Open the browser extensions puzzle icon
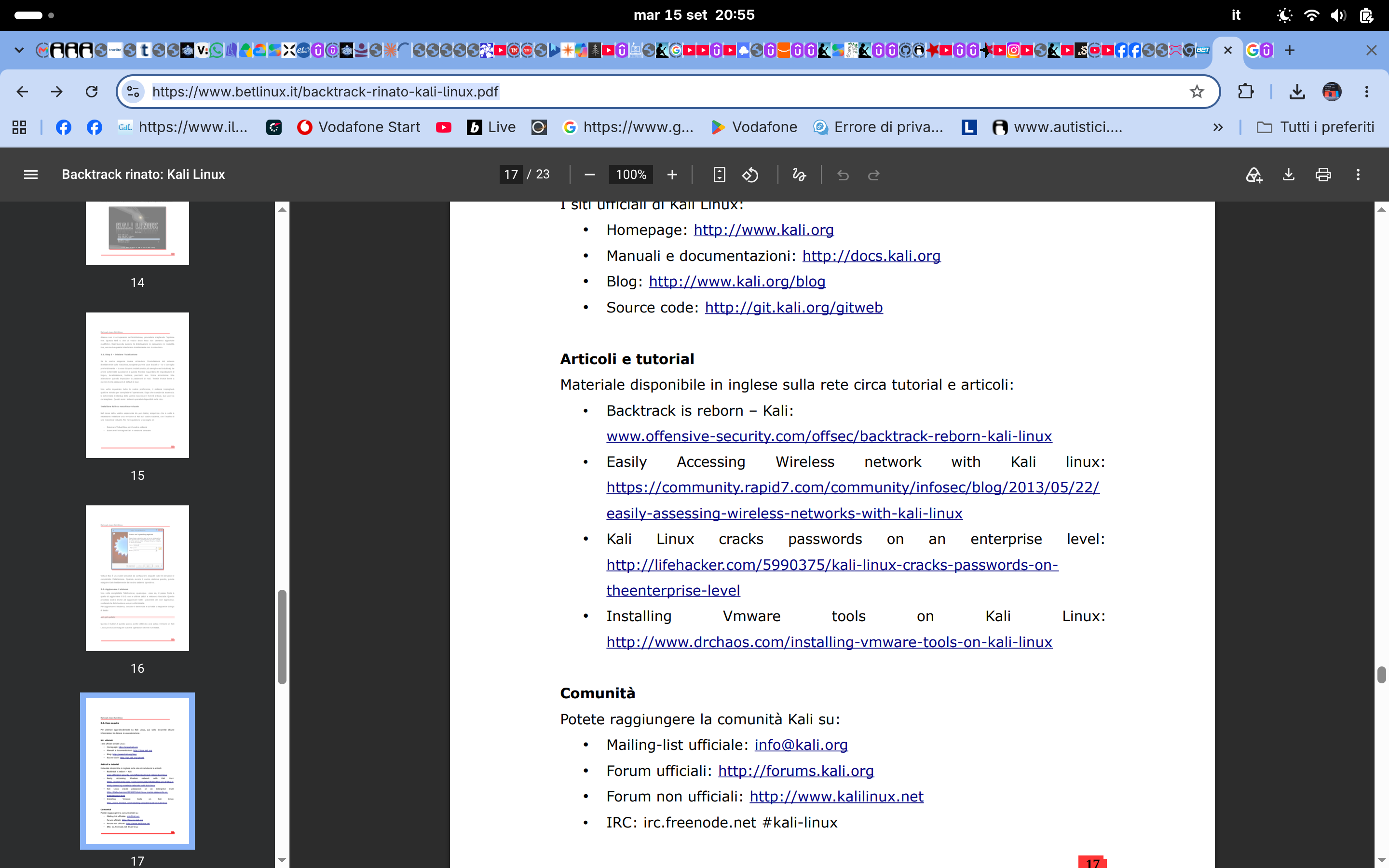Image resolution: width=1389 pixels, height=868 pixels. pyautogui.click(x=1246, y=91)
